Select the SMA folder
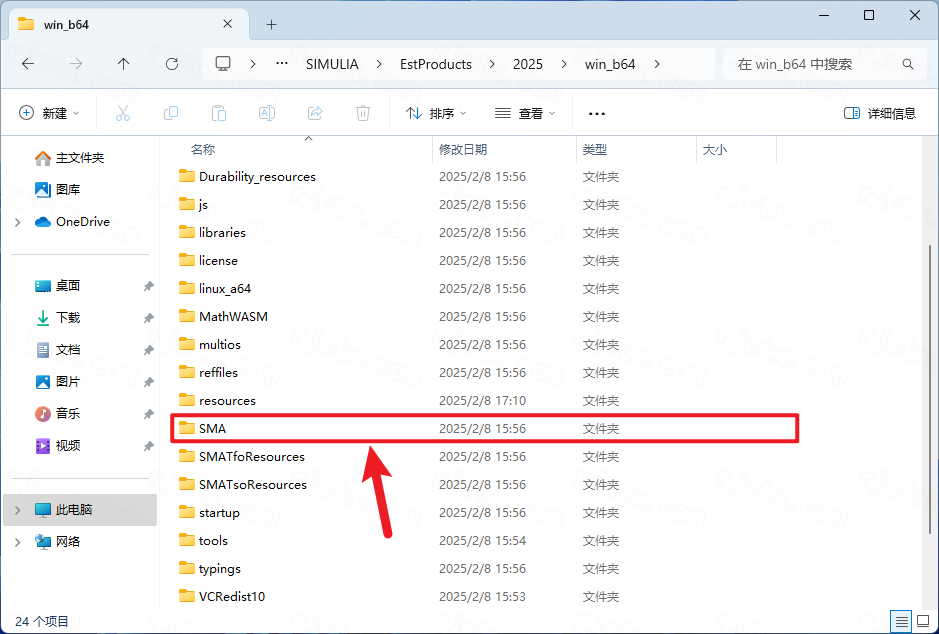Image resolution: width=939 pixels, height=634 pixels. pos(484,429)
